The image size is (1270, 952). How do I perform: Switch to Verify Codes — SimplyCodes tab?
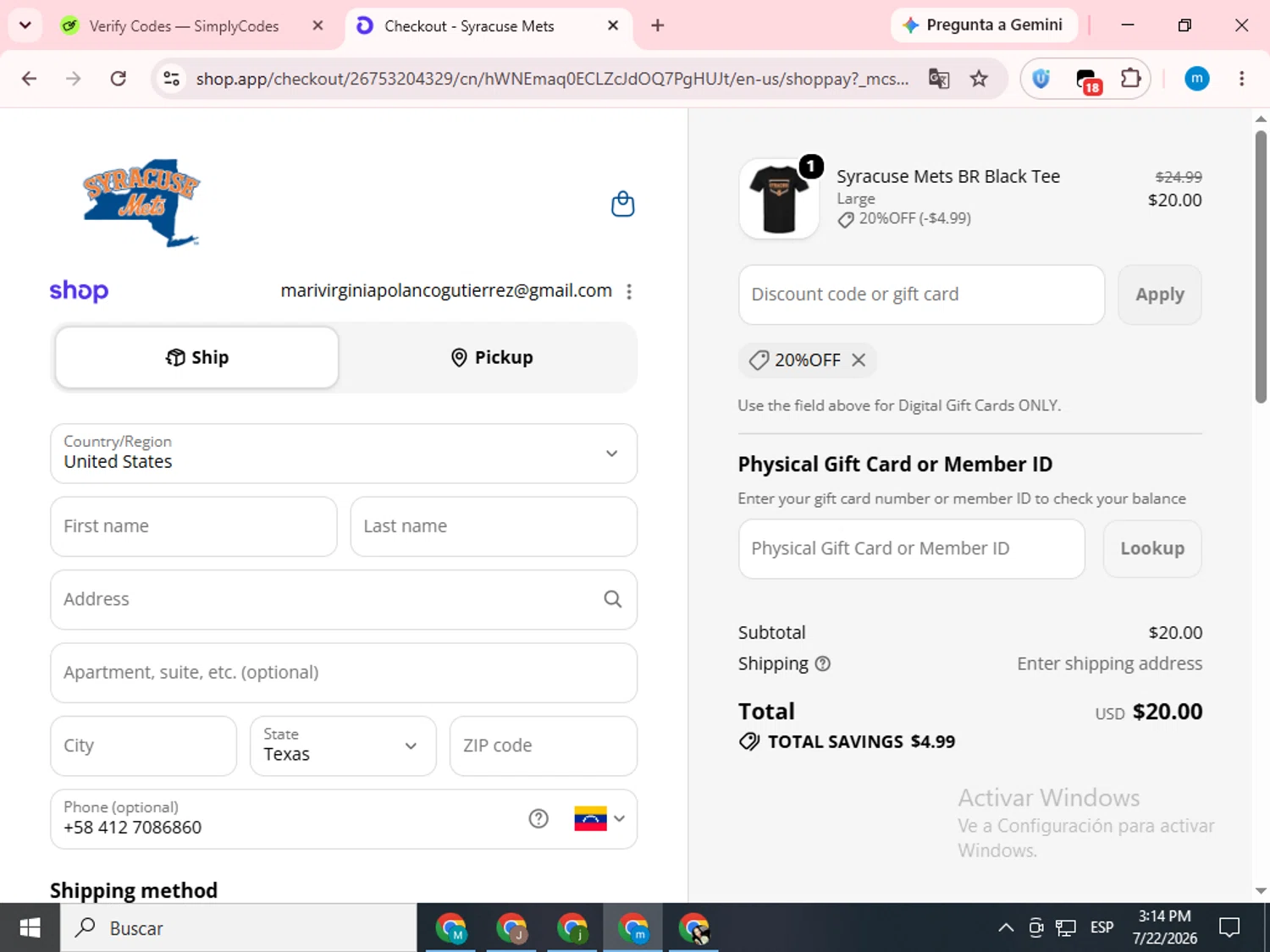[184, 26]
